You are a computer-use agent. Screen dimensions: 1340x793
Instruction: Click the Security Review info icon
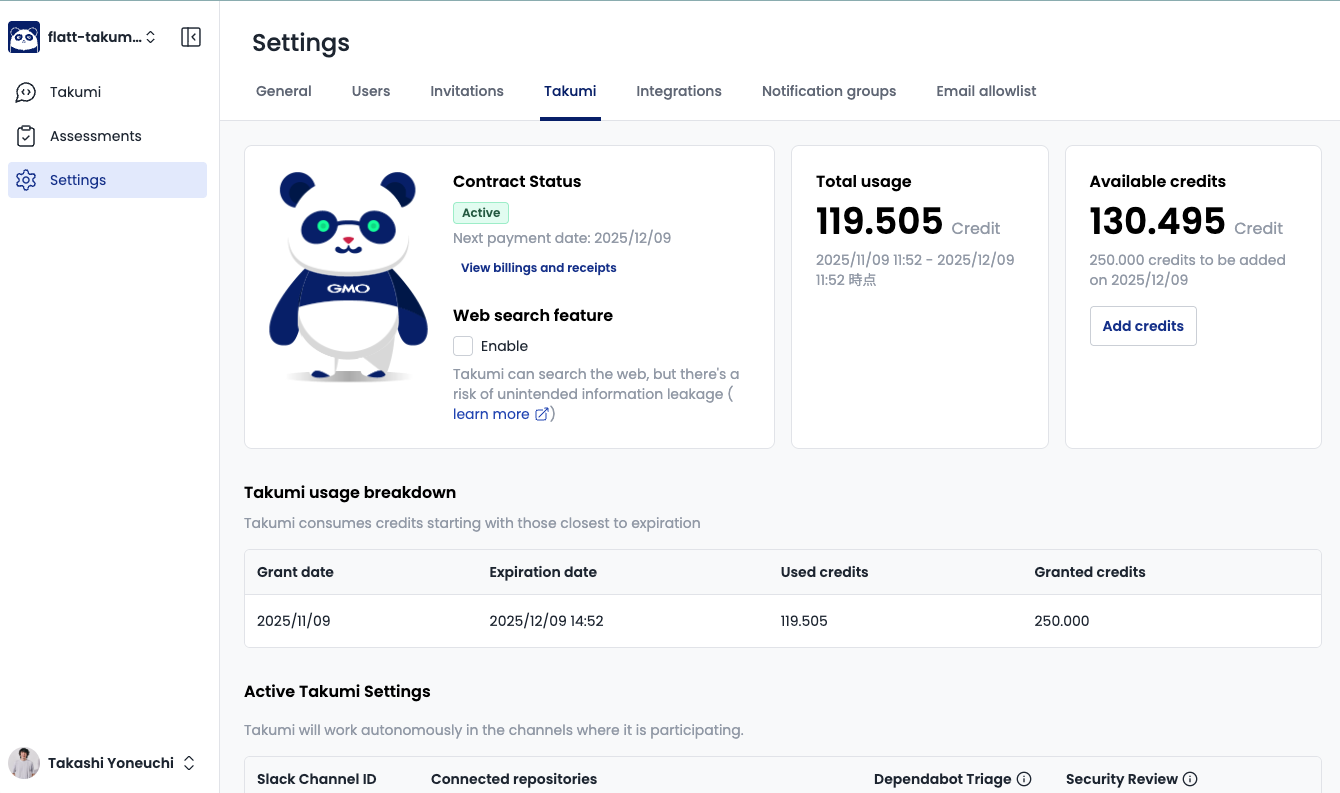pos(1190,779)
